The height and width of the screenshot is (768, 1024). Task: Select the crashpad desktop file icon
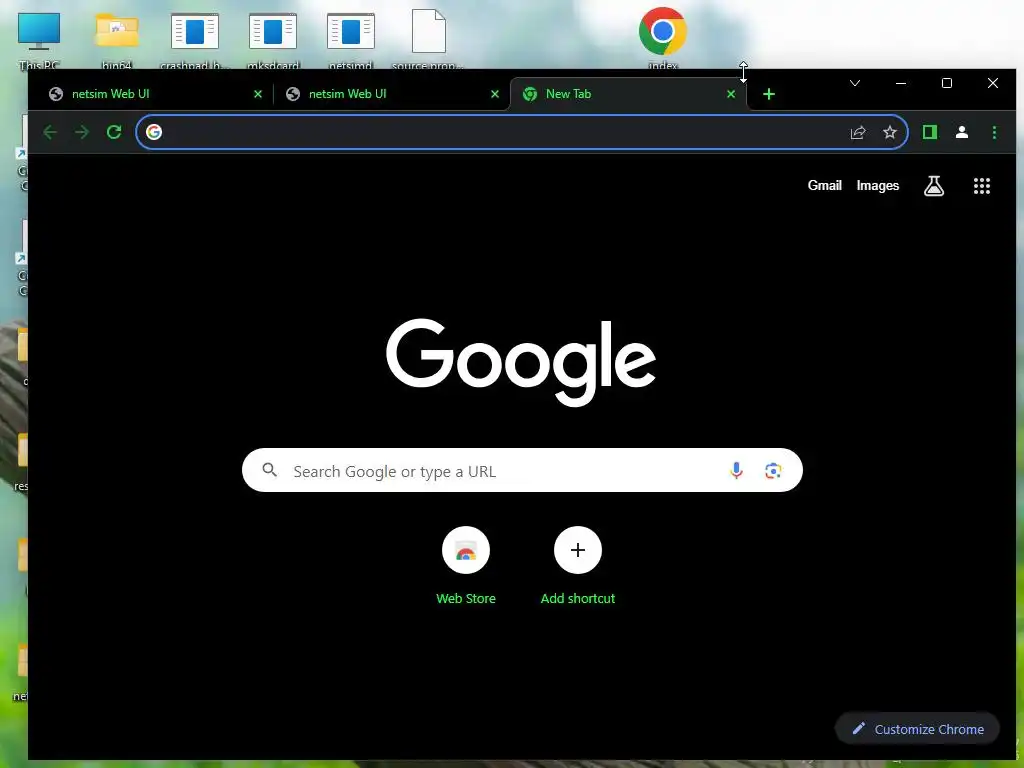(x=195, y=39)
